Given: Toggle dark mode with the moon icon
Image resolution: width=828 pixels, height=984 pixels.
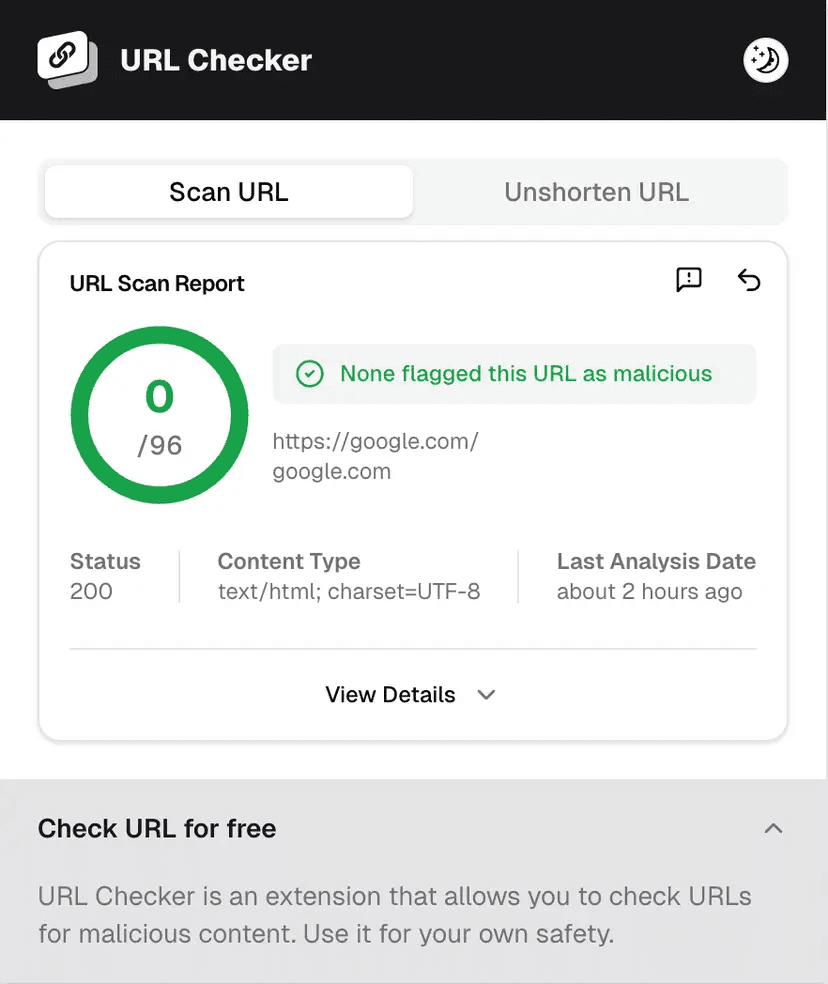Looking at the screenshot, I should [x=766, y=60].
